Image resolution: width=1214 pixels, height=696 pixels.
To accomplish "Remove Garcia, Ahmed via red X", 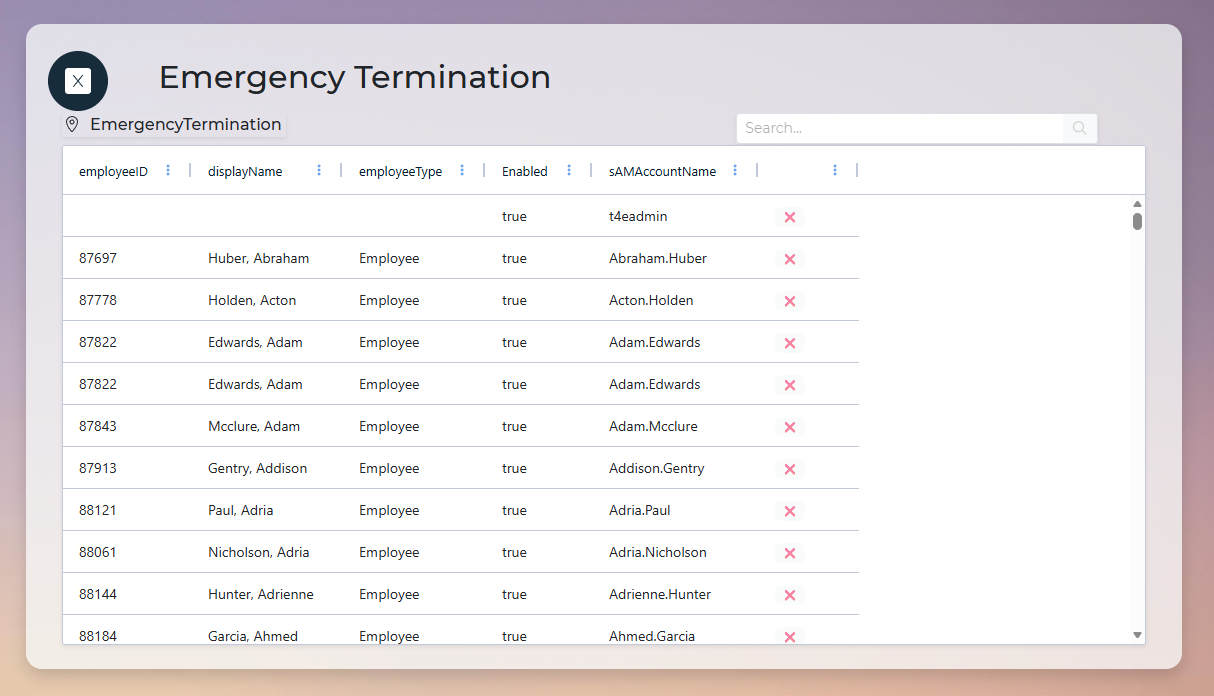I will (x=789, y=636).
